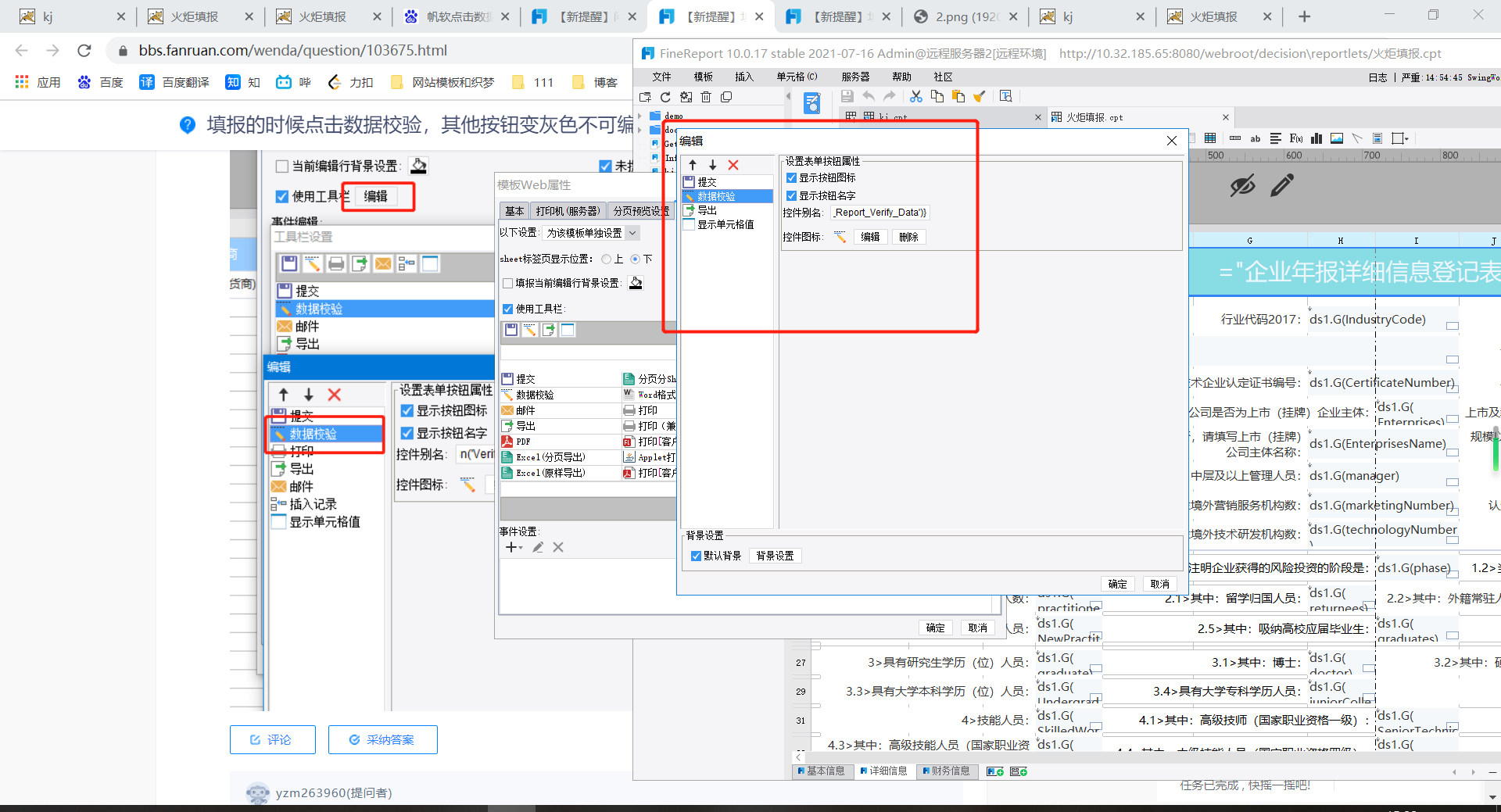Viewport: 1501px width, 812px height.
Task: Open the 服务器 menu
Action: (855, 77)
